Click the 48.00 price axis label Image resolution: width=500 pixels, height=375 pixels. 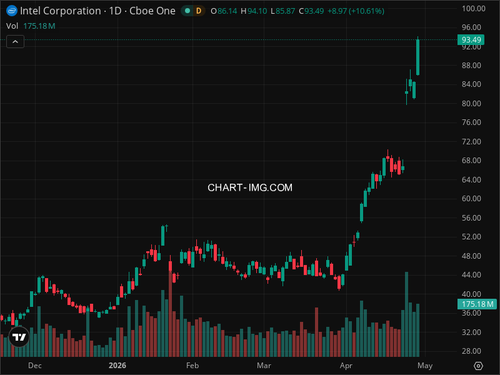pos(471,256)
